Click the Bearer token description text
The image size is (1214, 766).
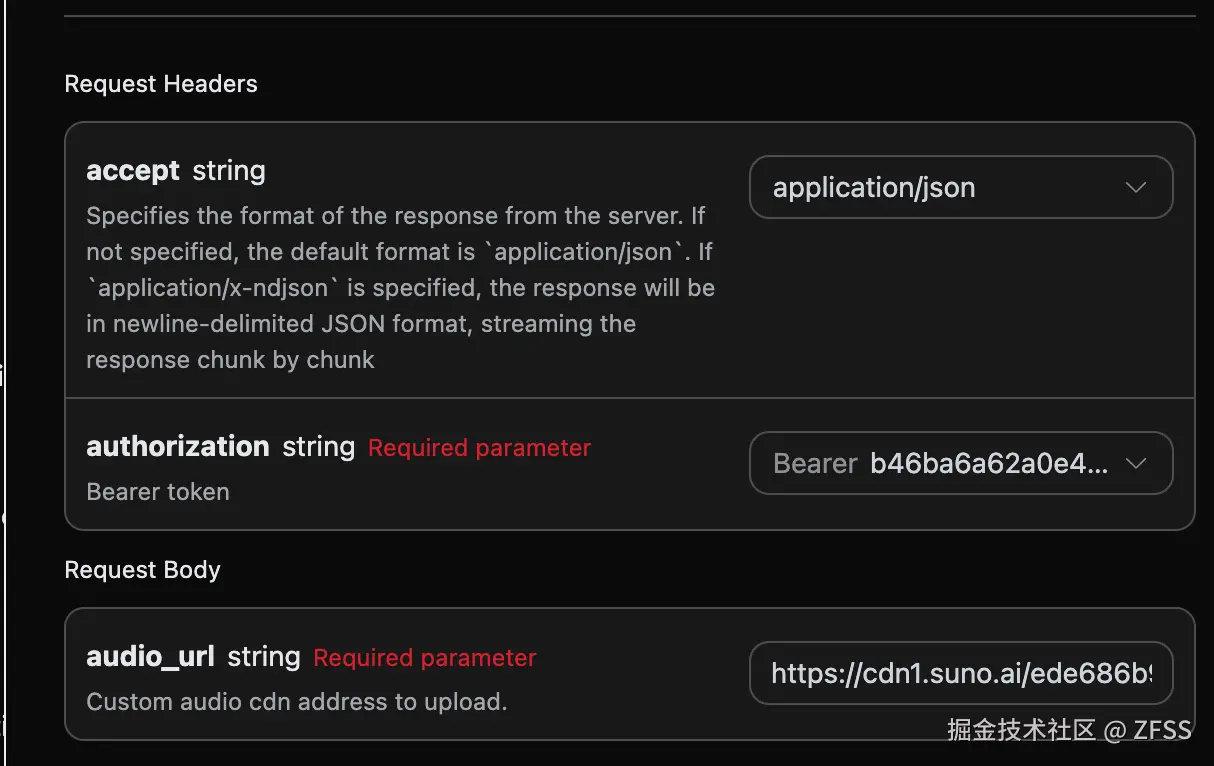click(158, 492)
